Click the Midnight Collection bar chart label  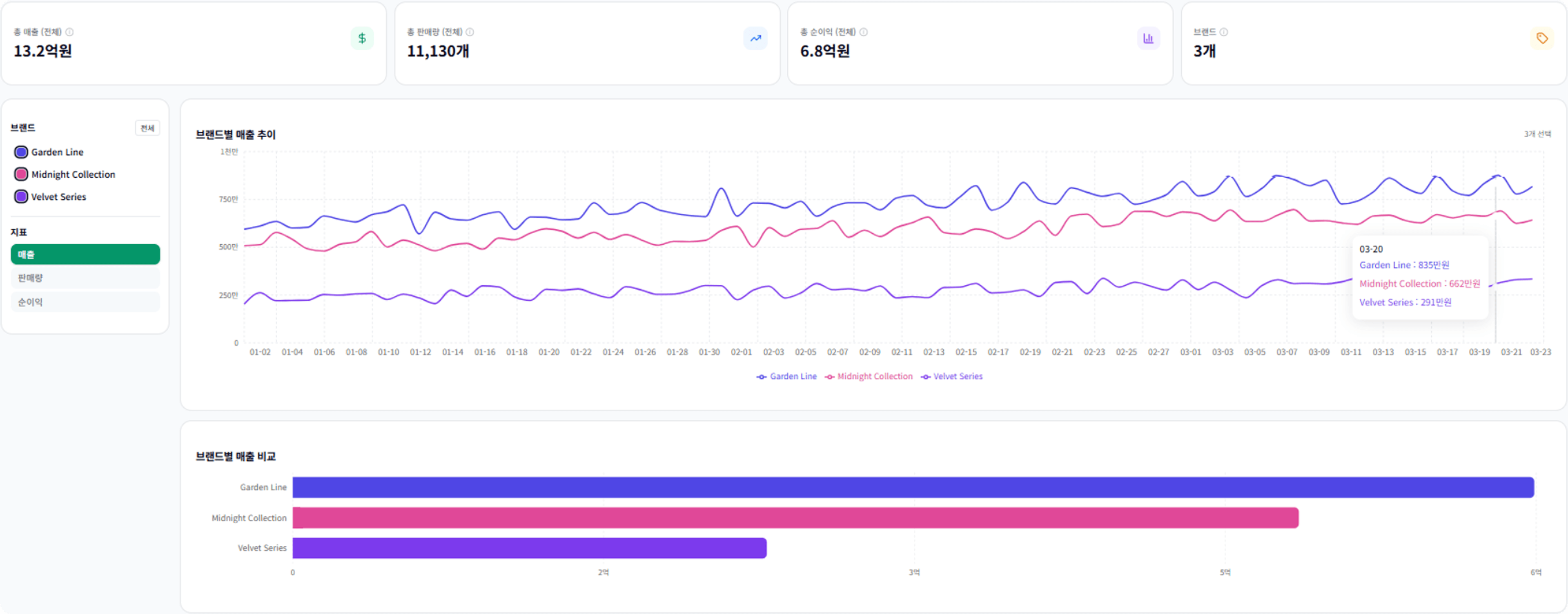point(249,518)
